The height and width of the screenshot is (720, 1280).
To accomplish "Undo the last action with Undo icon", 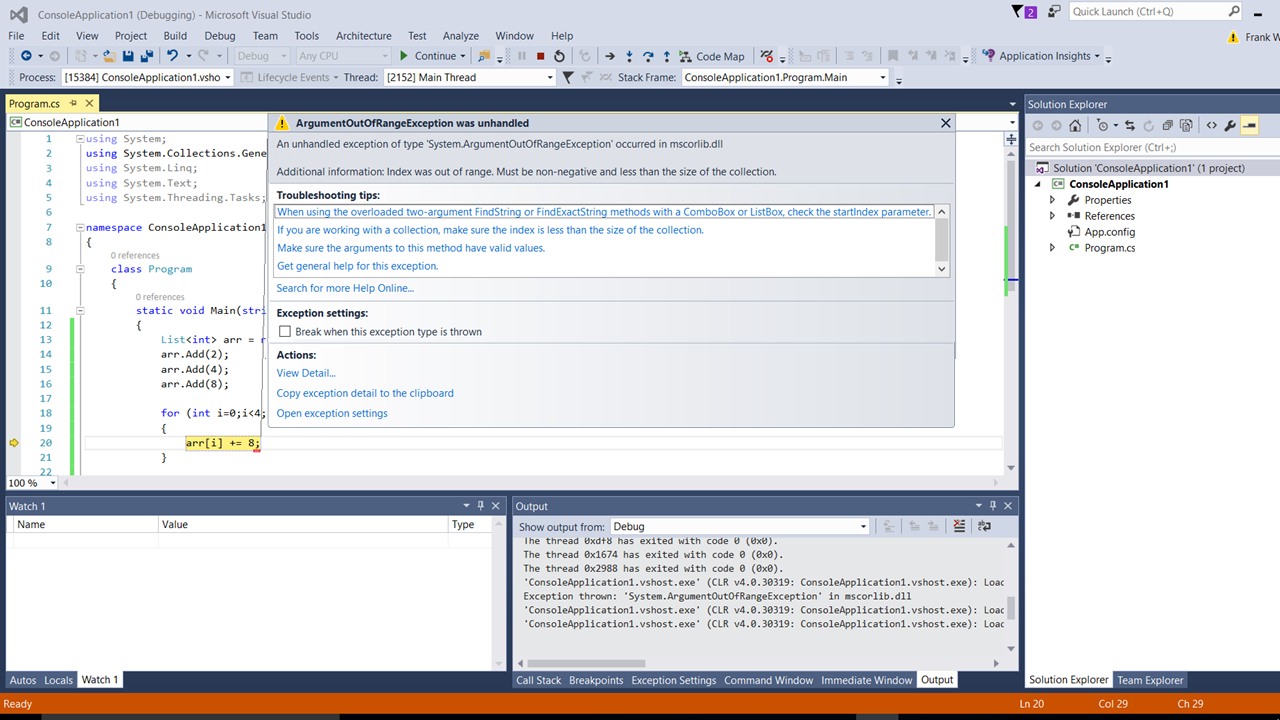I will (172, 56).
